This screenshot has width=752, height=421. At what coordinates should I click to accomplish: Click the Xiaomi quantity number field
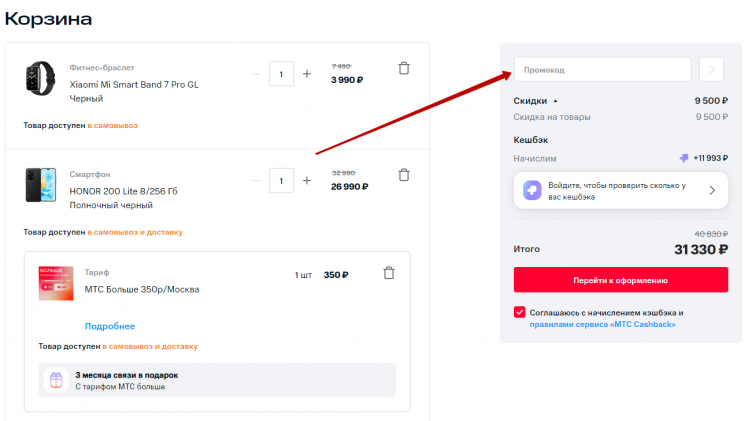(281, 74)
